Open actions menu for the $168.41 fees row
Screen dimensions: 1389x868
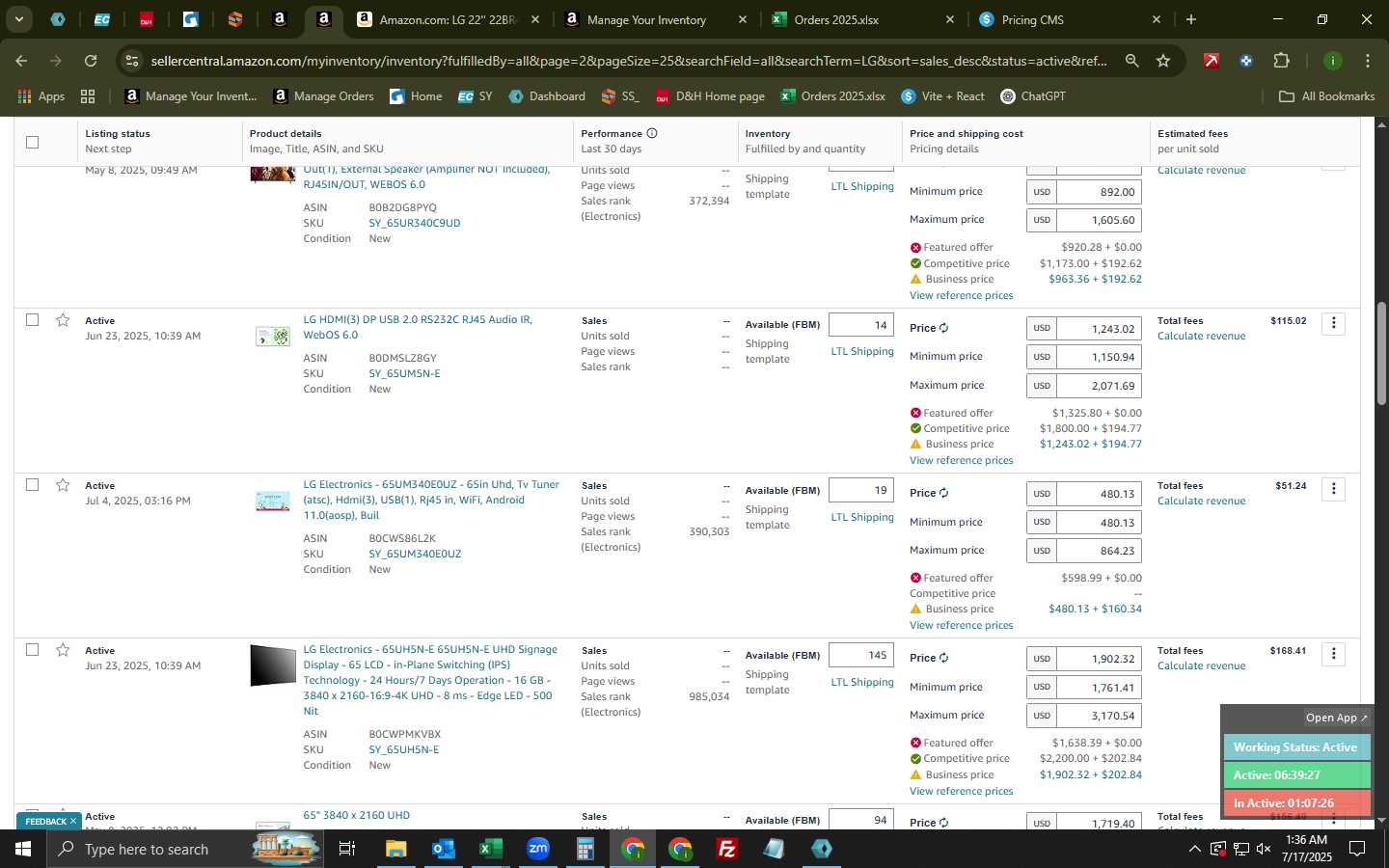click(x=1333, y=654)
